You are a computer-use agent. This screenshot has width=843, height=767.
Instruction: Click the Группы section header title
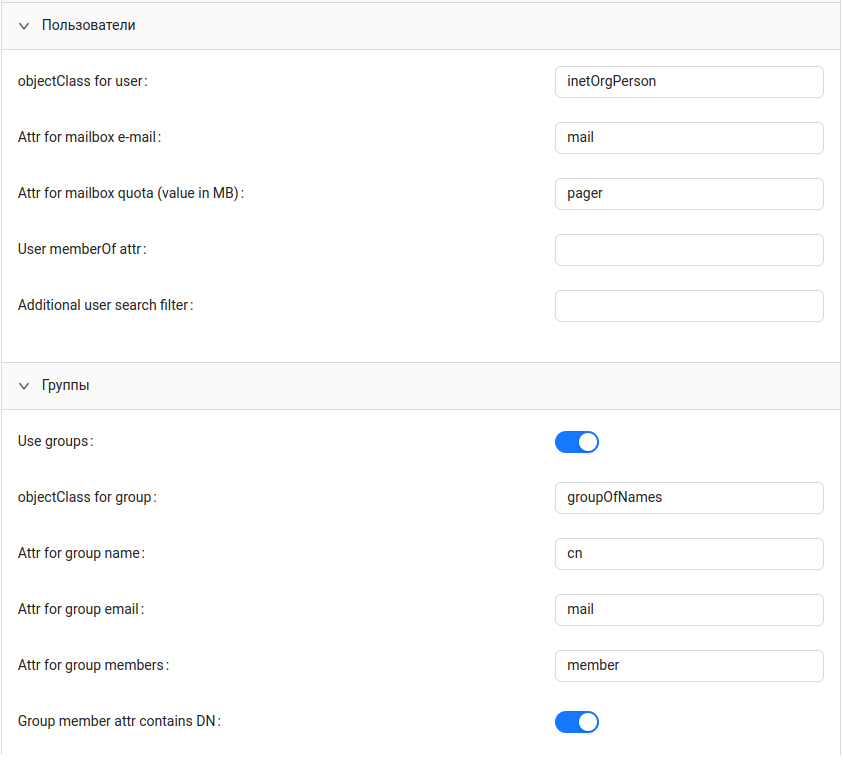[x=65, y=385]
